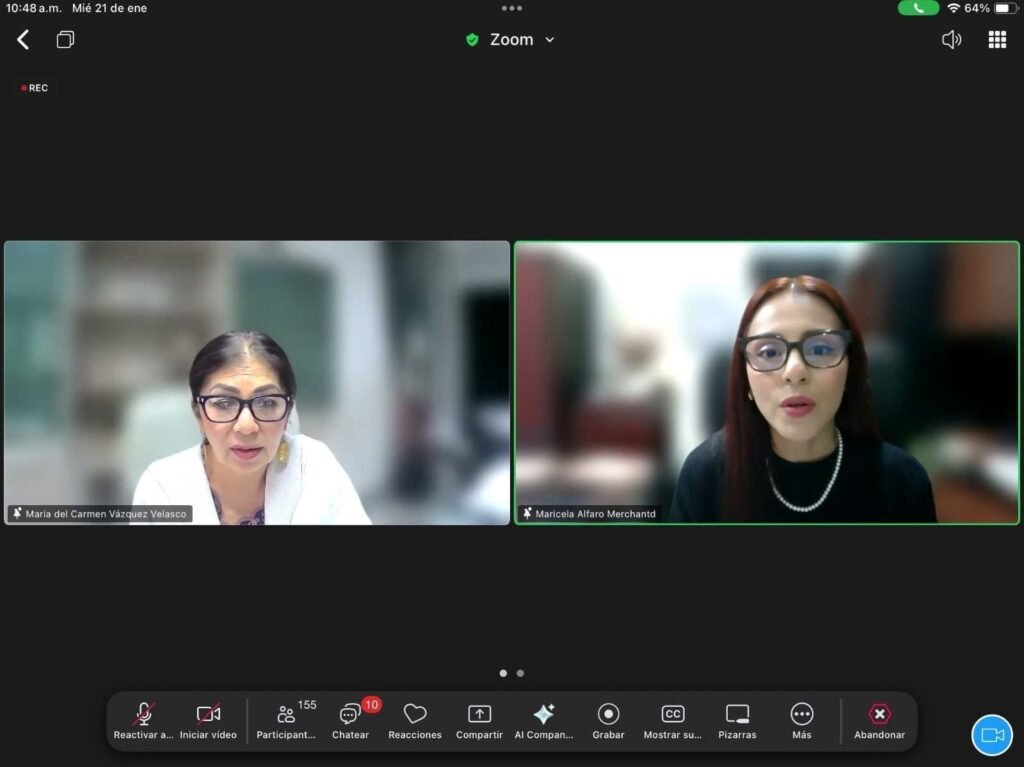Switch view with the grid gallery icon

coord(997,40)
